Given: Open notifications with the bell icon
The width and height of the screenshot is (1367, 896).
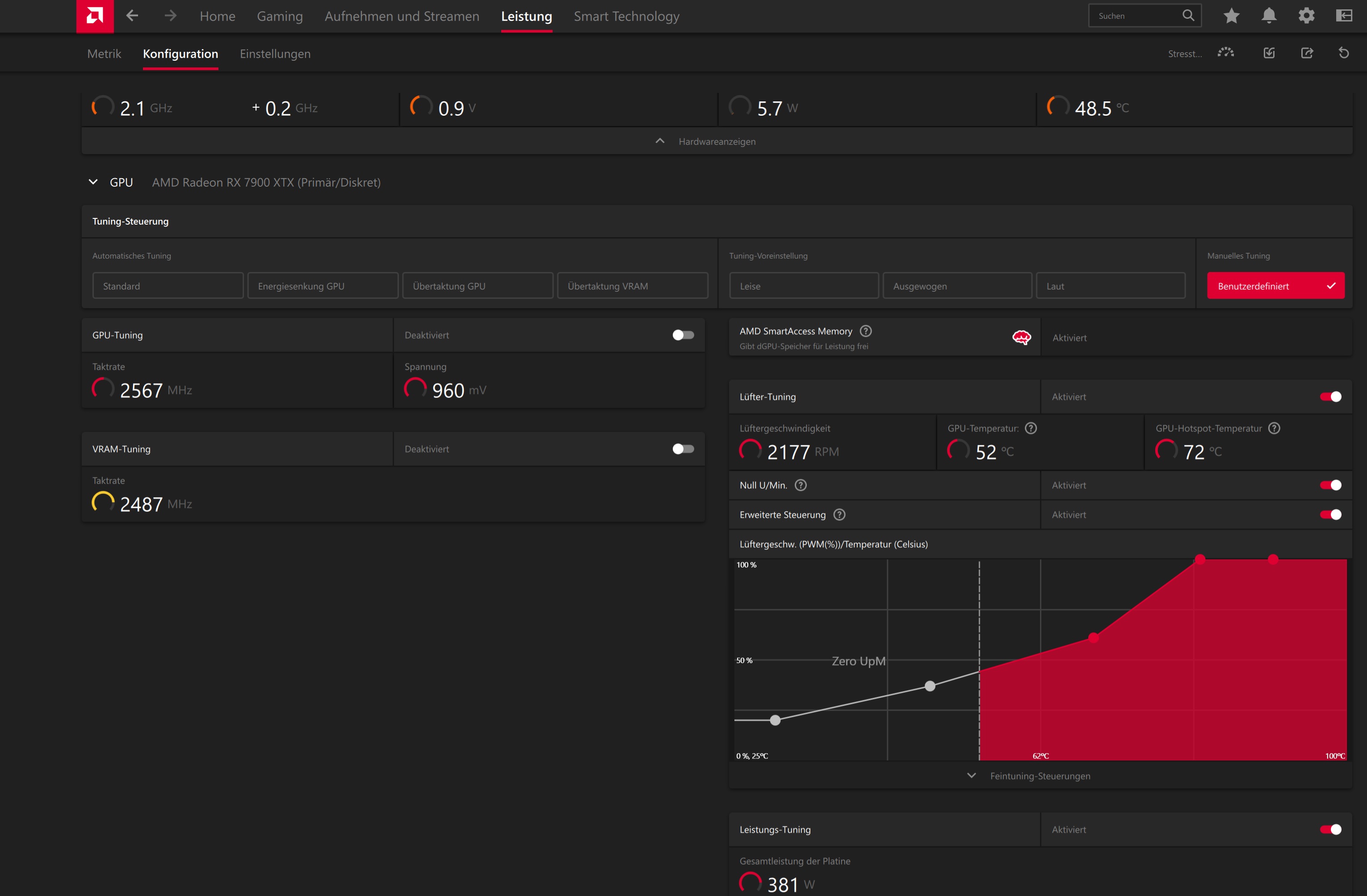Looking at the screenshot, I should click(1269, 16).
